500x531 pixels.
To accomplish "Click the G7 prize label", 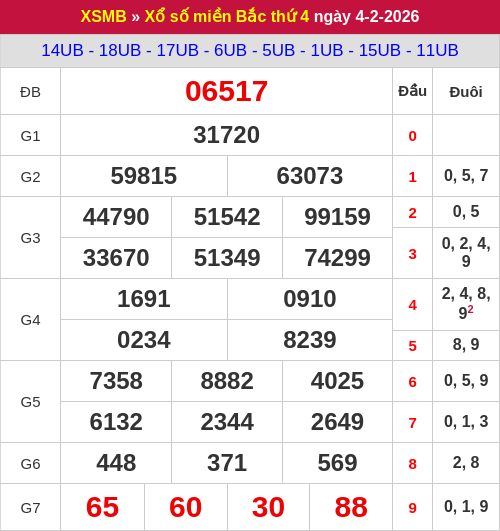I will tap(30, 508).
